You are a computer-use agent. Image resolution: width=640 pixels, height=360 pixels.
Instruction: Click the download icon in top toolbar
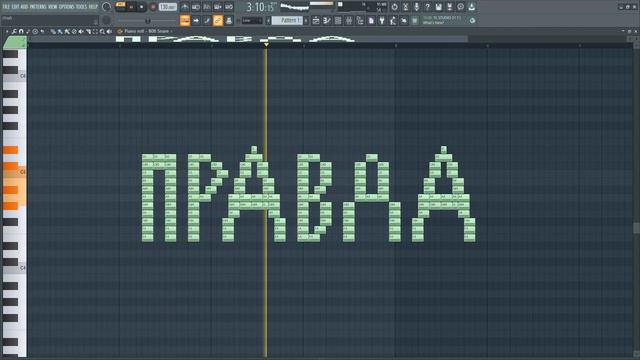pyautogui.click(x=471, y=7)
